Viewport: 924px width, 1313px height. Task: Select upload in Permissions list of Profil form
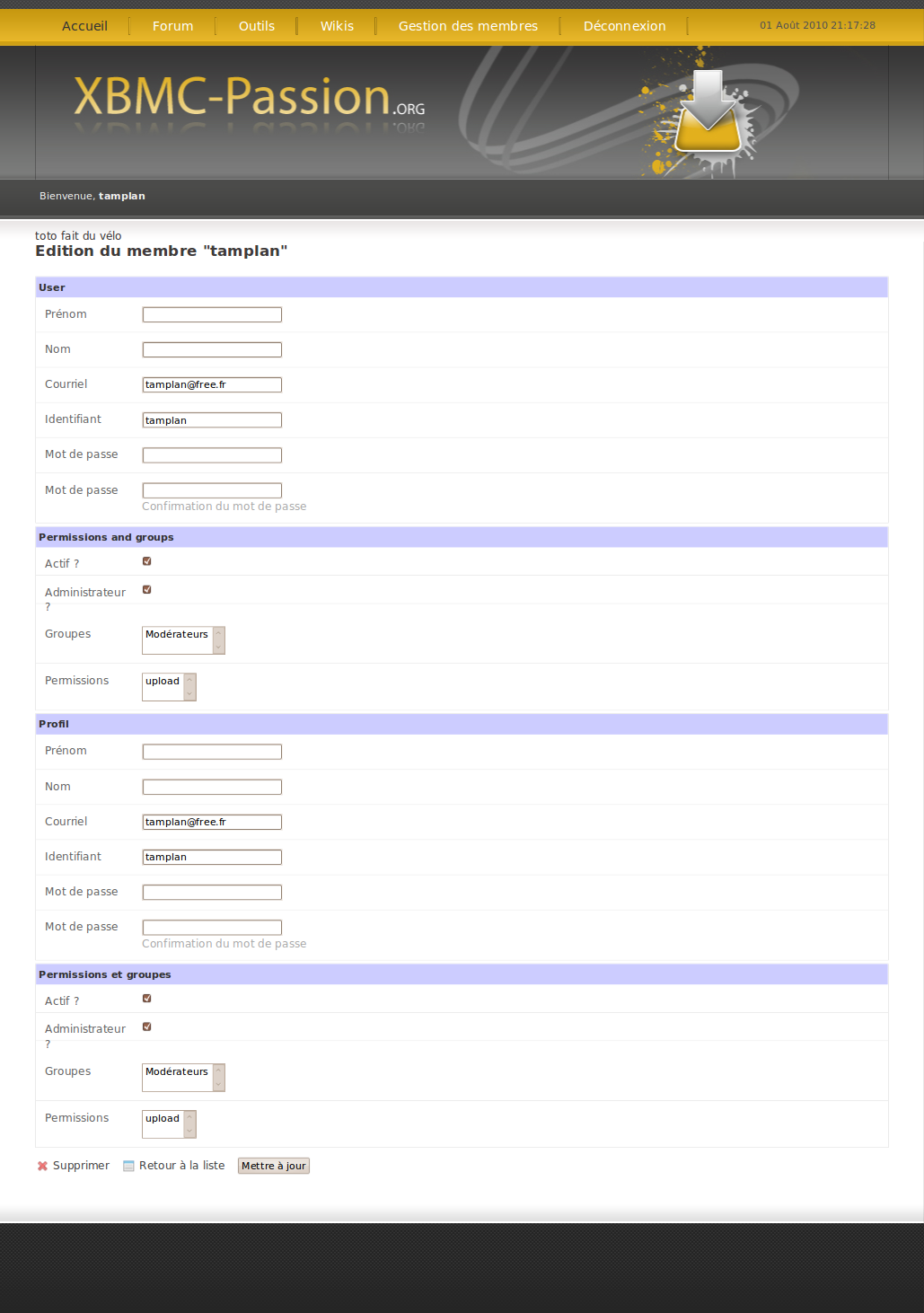click(163, 1118)
